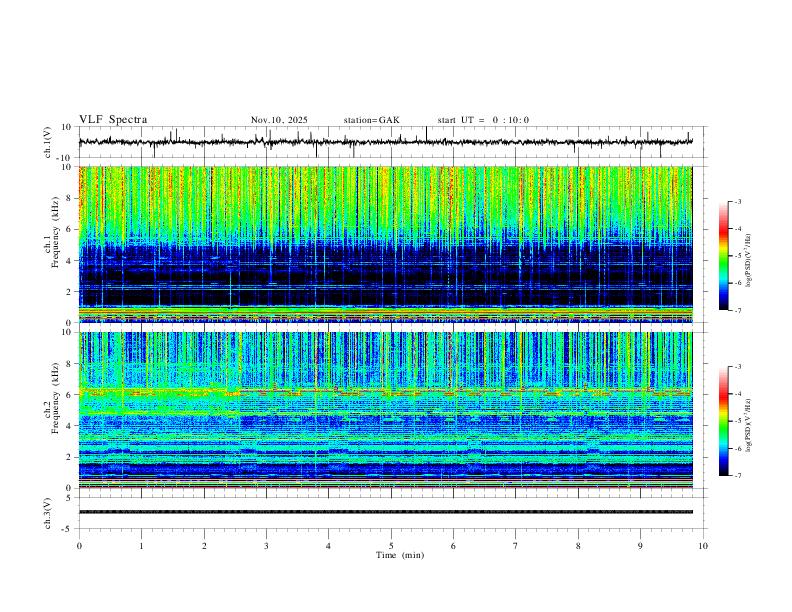This screenshot has width=792, height=612.
Task: Click the ch.2 colorbar 'log(PSD)(V²/Hz)' label
Action: [748, 425]
